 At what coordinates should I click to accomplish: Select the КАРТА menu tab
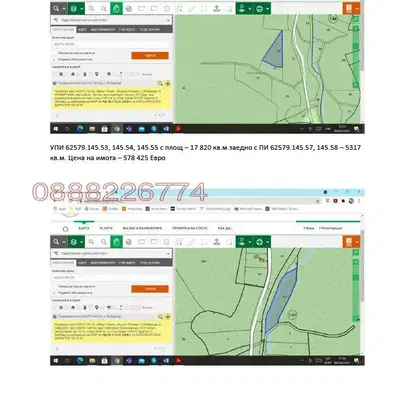(84, 228)
